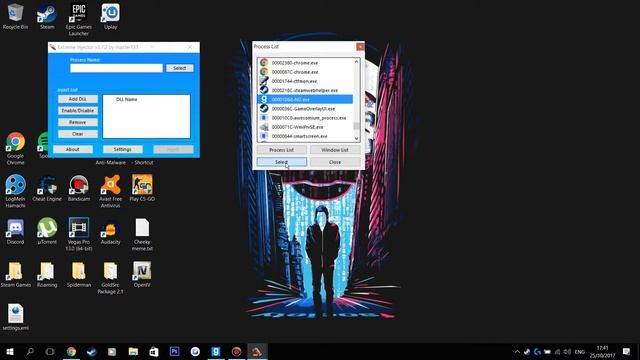Screen dimensions: 640x360
Task: Click the Close button in Process List
Action: coord(335,162)
